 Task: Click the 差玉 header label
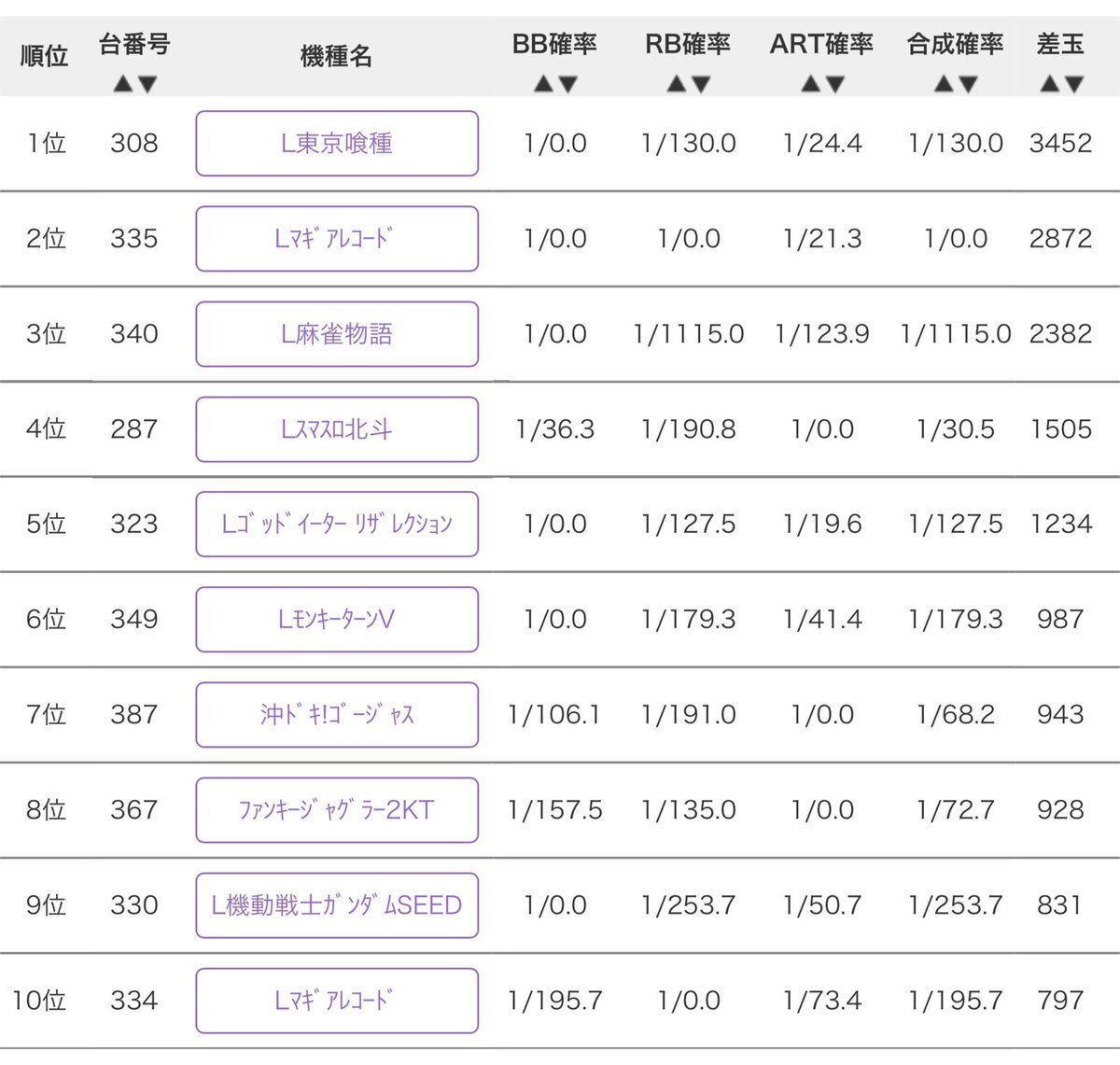[x=1061, y=44]
